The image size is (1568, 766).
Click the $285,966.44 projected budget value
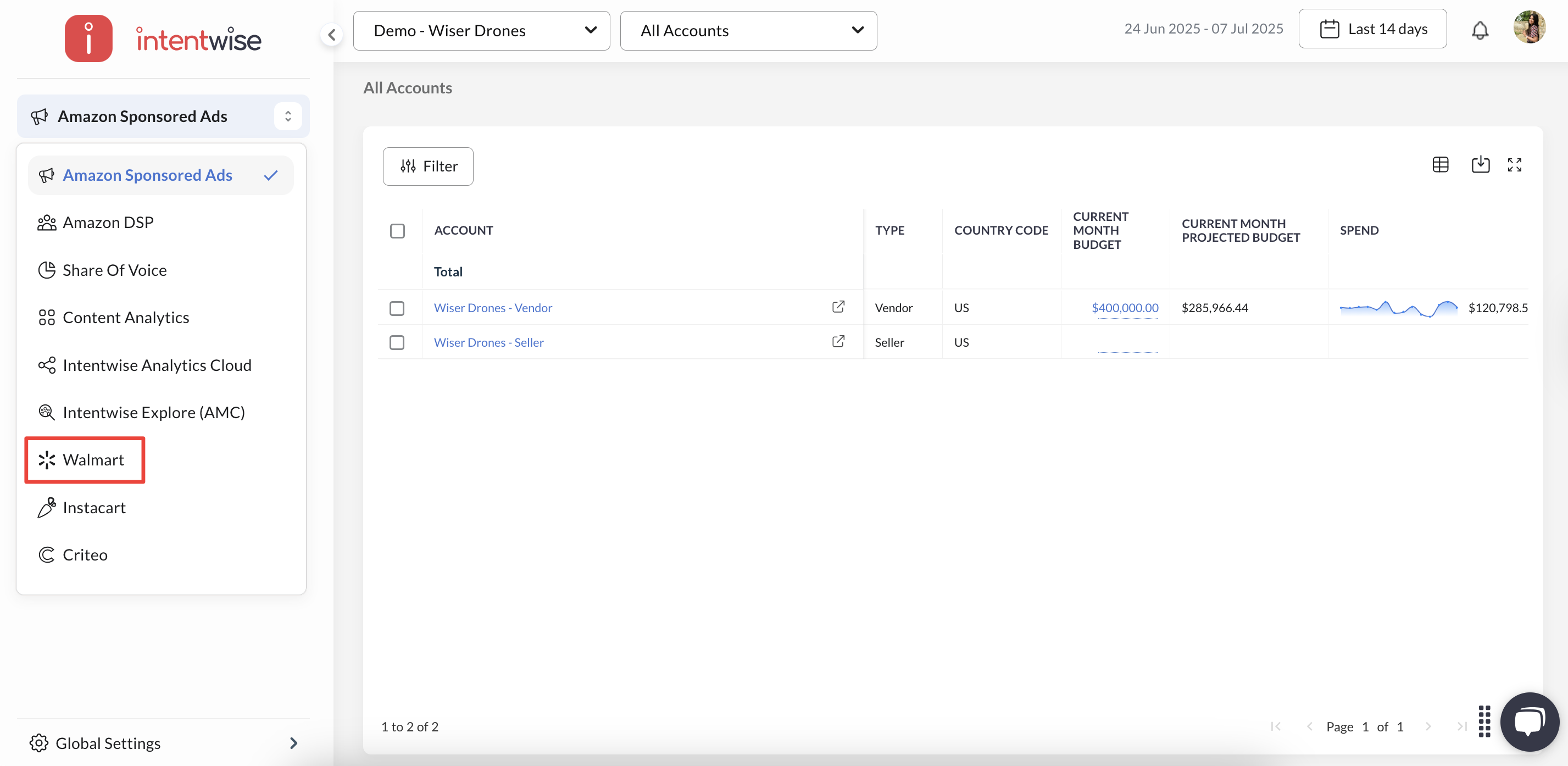pyautogui.click(x=1214, y=308)
